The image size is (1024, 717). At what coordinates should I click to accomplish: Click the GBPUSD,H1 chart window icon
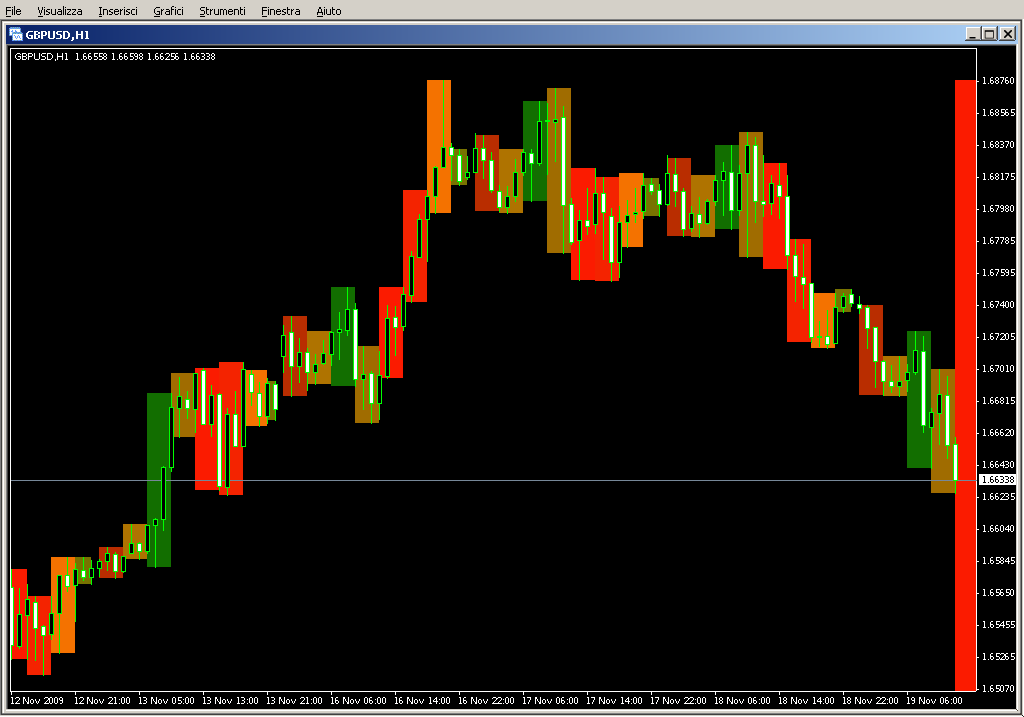(x=16, y=34)
